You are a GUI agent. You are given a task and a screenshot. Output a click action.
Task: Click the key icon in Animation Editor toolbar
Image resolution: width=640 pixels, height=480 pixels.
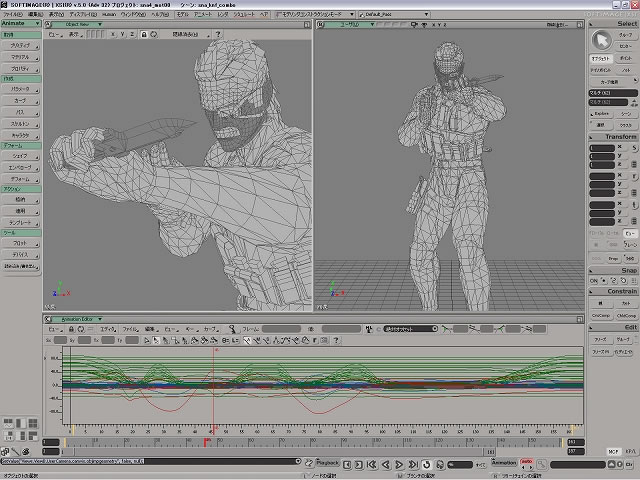pyautogui.click(x=232, y=328)
